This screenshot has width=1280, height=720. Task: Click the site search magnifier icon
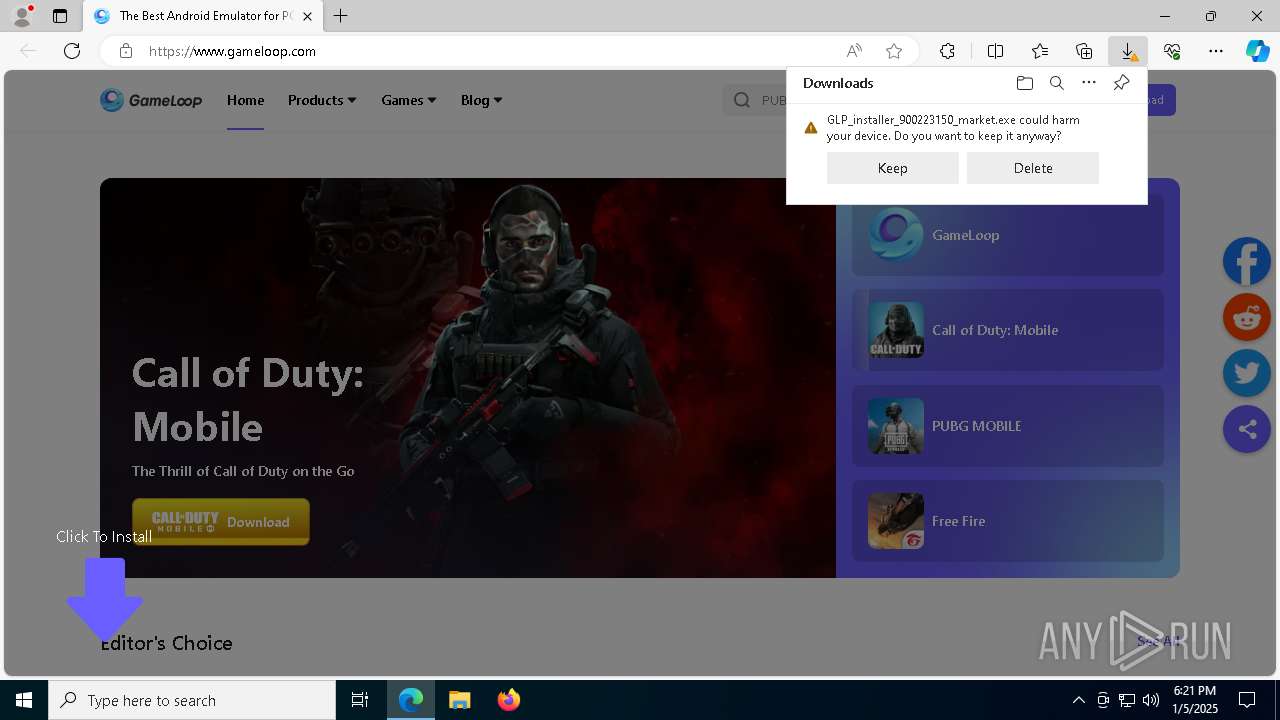coord(742,100)
